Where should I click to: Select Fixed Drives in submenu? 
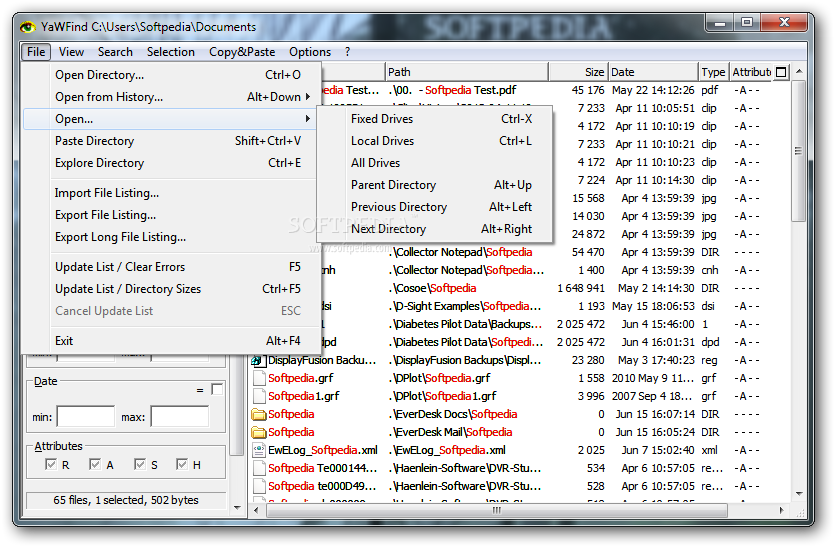click(435, 119)
